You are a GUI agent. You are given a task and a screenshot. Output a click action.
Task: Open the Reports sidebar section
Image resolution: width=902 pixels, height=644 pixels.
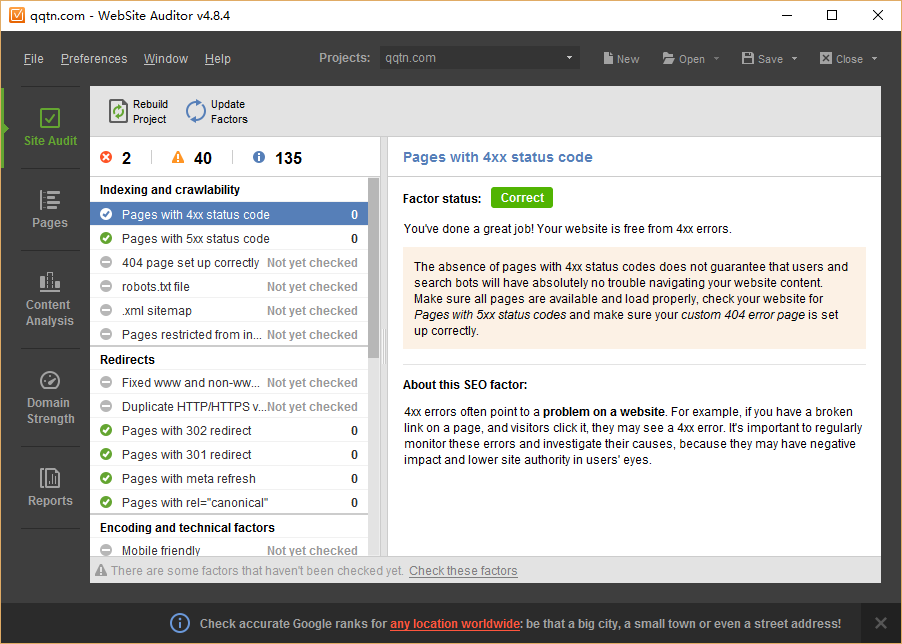[50, 487]
